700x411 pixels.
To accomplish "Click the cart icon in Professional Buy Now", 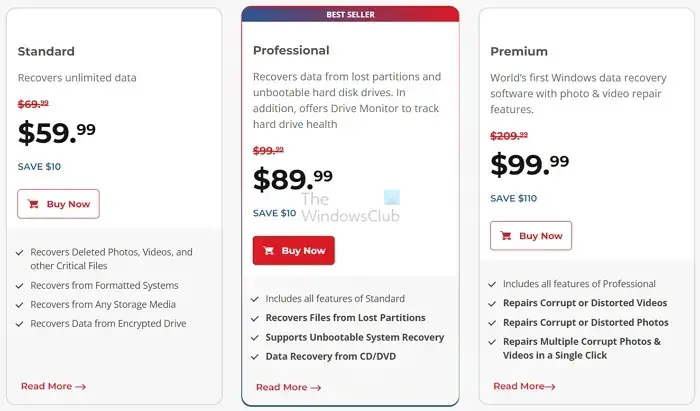I will pyautogui.click(x=268, y=251).
